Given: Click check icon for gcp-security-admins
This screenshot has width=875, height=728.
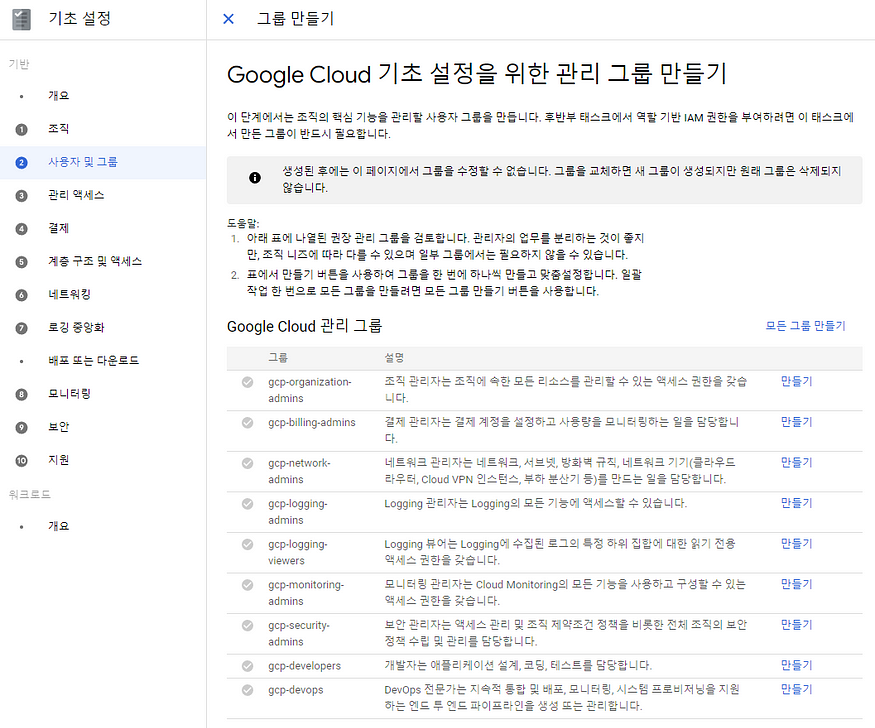Looking at the screenshot, I should pyautogui.click(x=247, y=625).
